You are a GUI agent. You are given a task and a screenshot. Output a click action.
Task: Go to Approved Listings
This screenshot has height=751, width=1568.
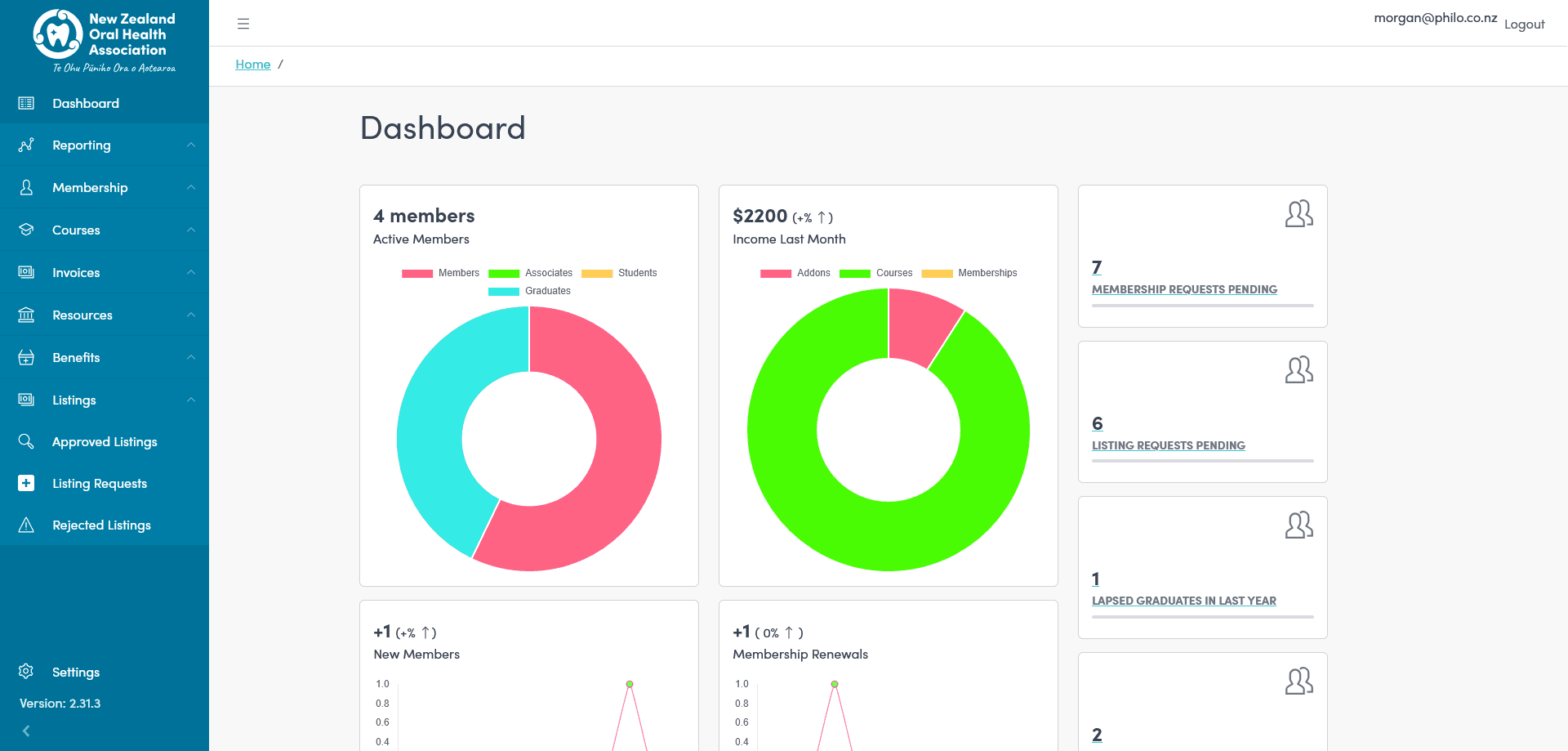105,441
